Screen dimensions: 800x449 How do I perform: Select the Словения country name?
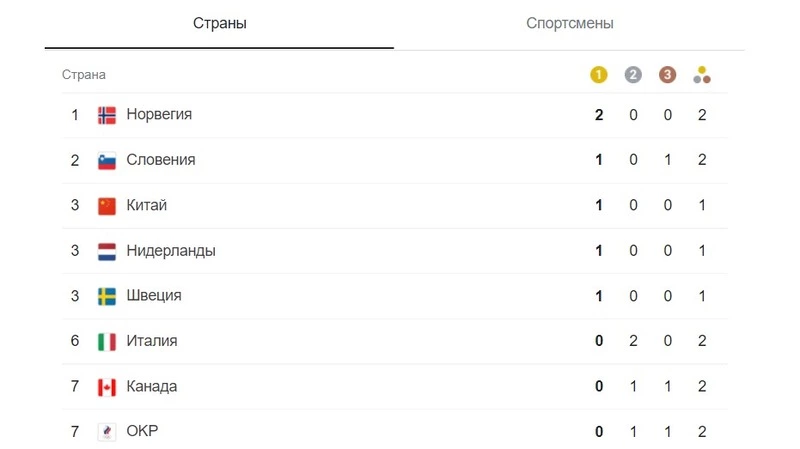click(x=160, y=160)
